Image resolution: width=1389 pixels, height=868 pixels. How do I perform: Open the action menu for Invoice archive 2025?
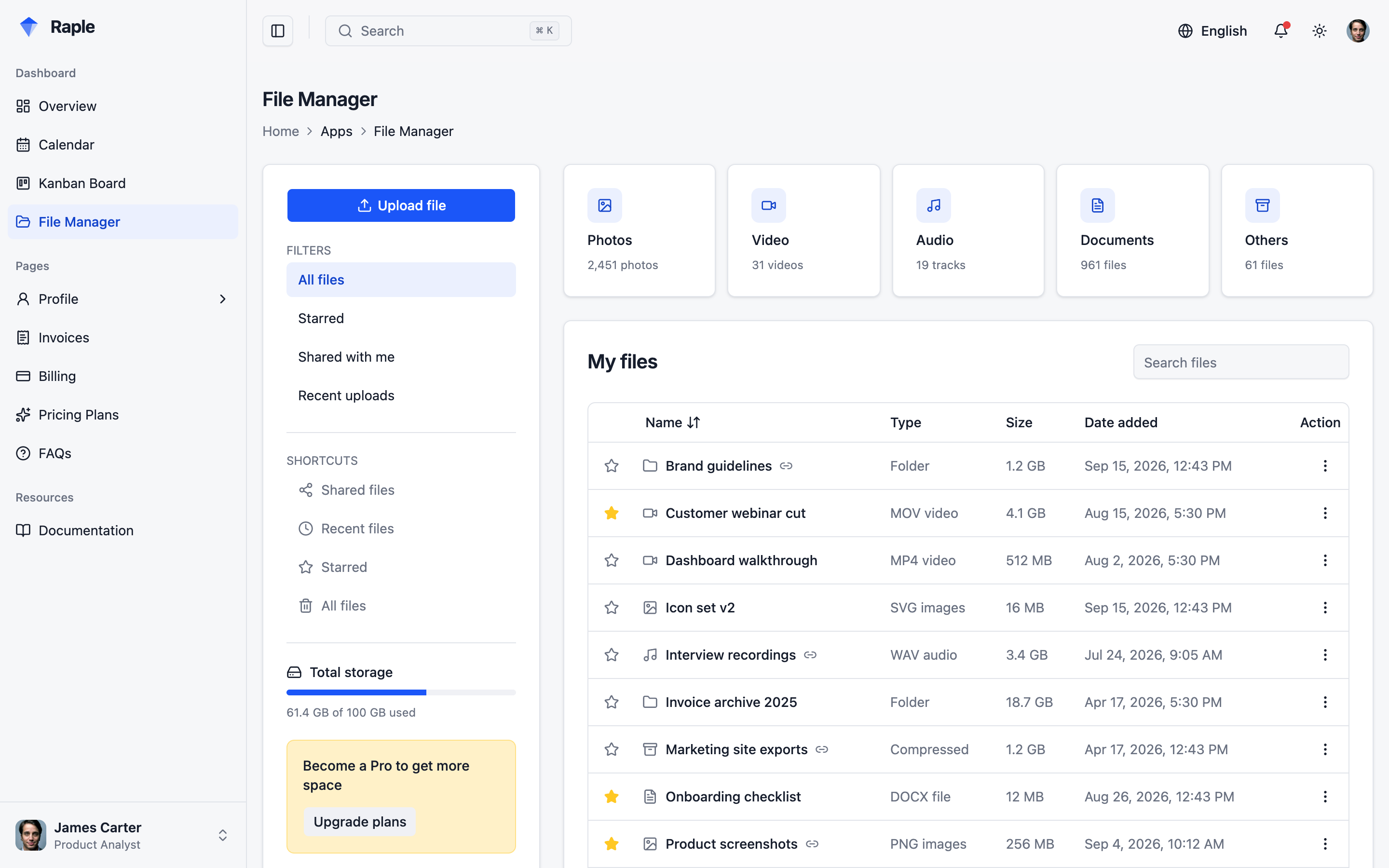pos(1325,703)
